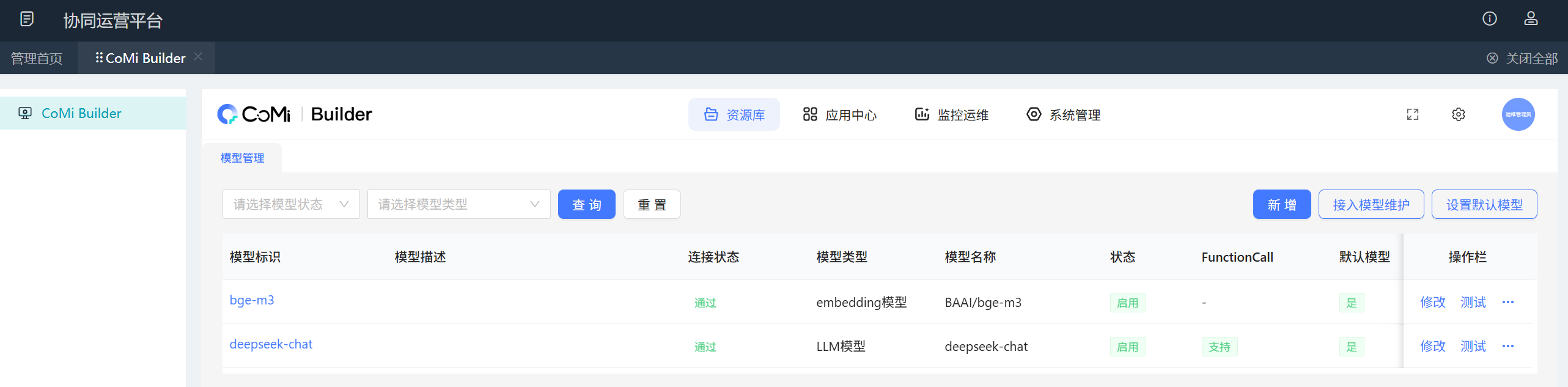Click the 设置默认模型 button
Image resolution: width=1568 pixels, height=387 pixels.
(x=1484, y=205)
